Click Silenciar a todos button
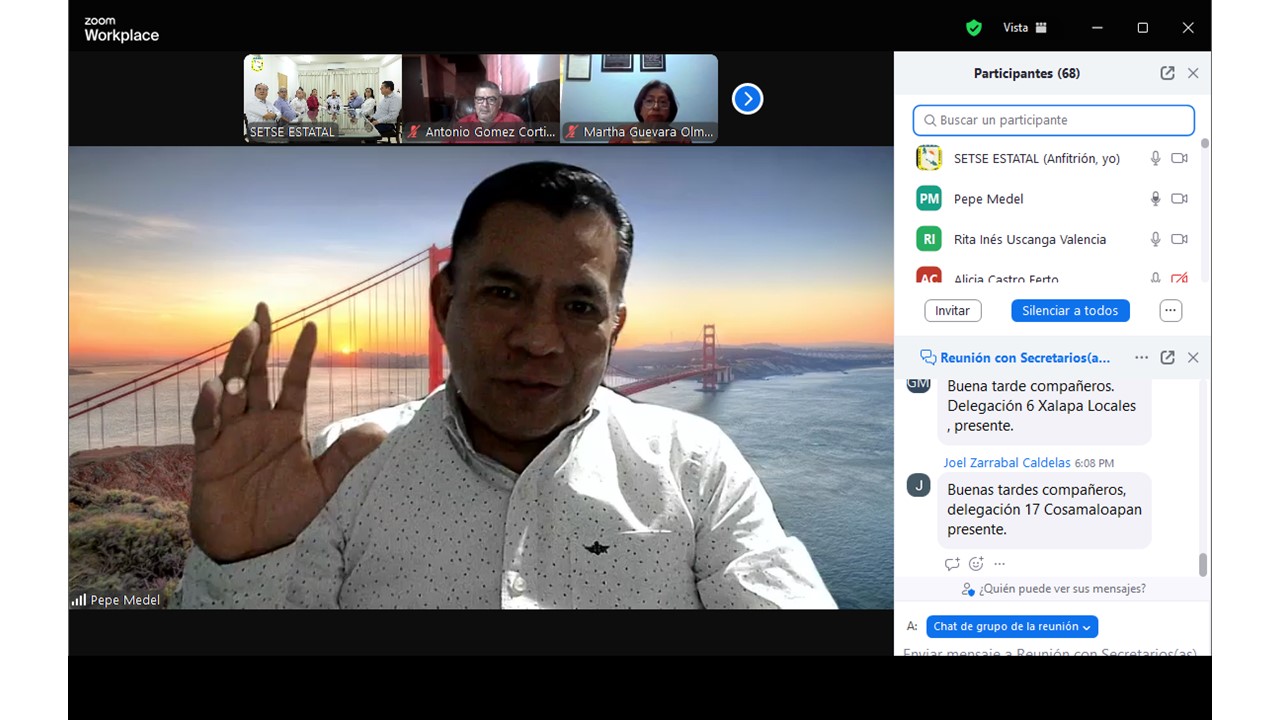The width and height of the screenshot is (1280, 720). 1070,311
